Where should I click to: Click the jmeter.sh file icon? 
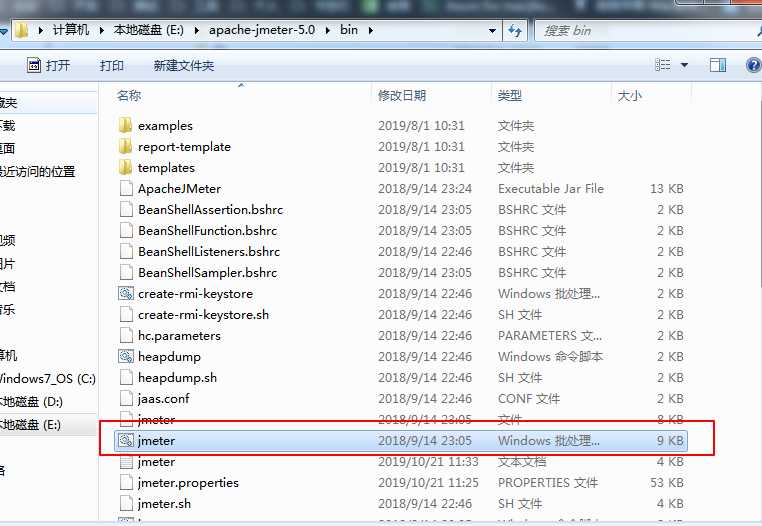(x=126, y=503)
